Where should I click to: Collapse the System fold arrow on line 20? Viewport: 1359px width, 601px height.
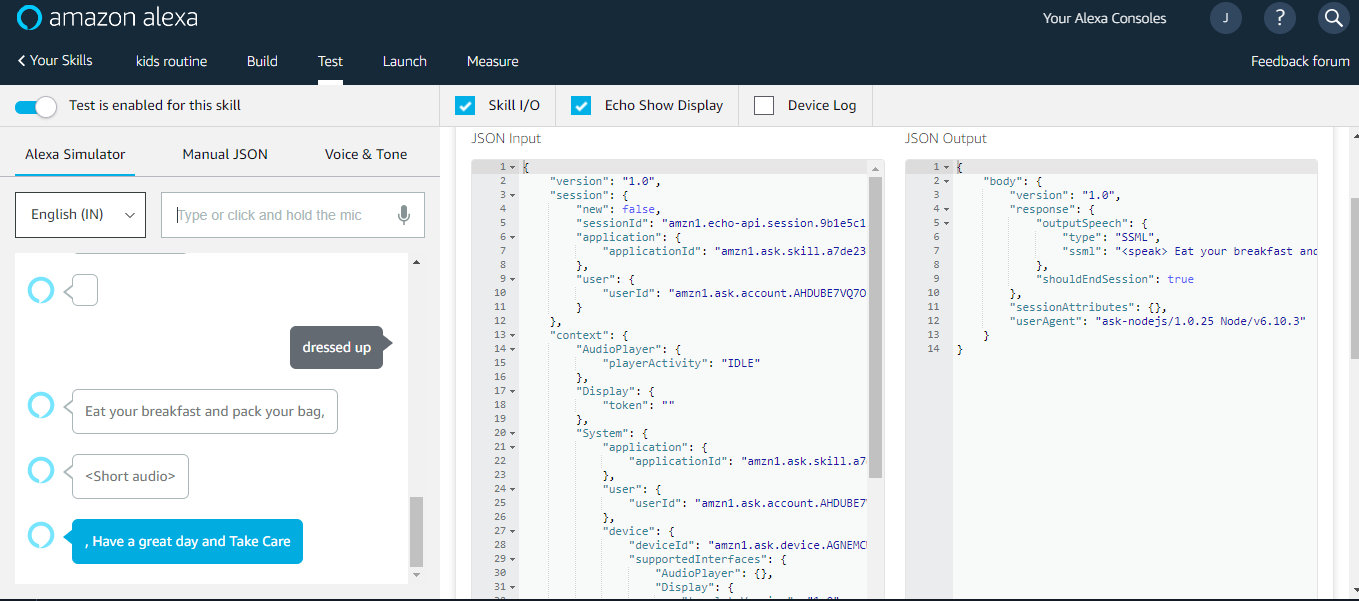click(x=512, y=433)
